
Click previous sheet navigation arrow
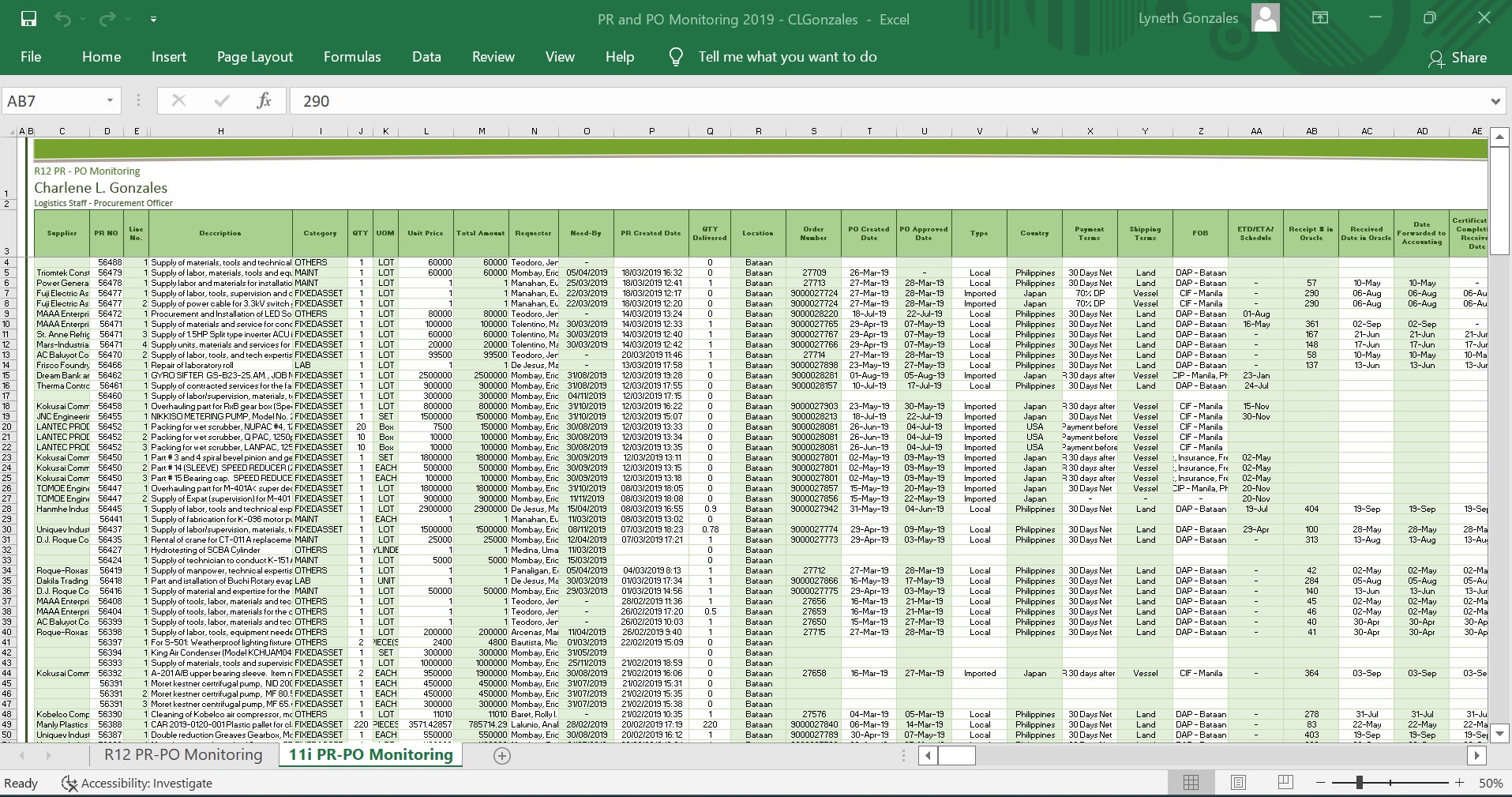click(x=21, y=755)
